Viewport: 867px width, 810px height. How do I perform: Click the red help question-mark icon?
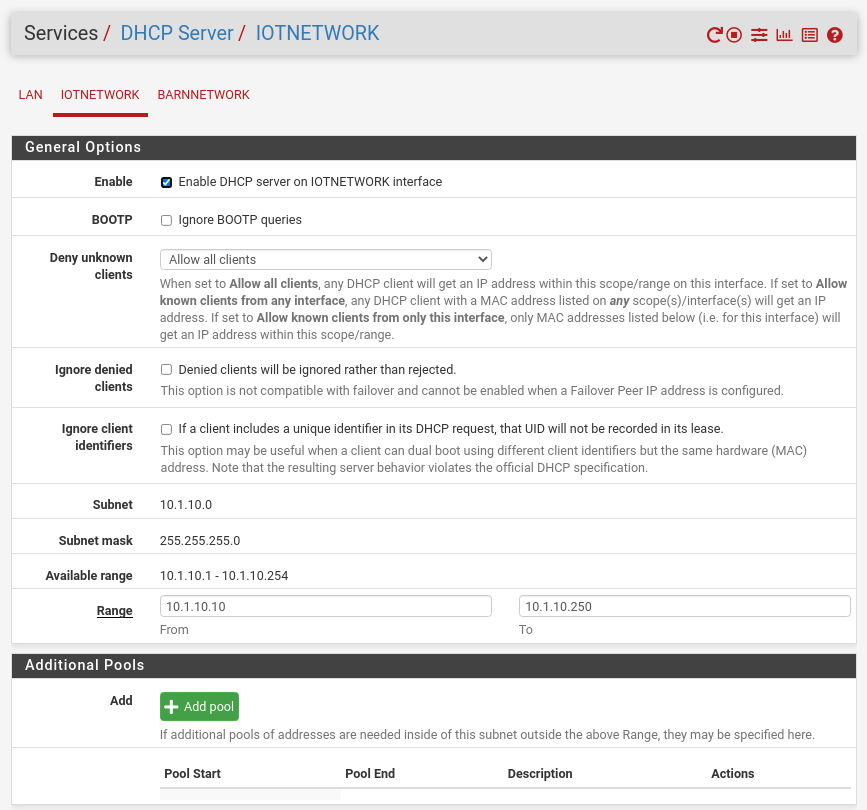point(835,35)
